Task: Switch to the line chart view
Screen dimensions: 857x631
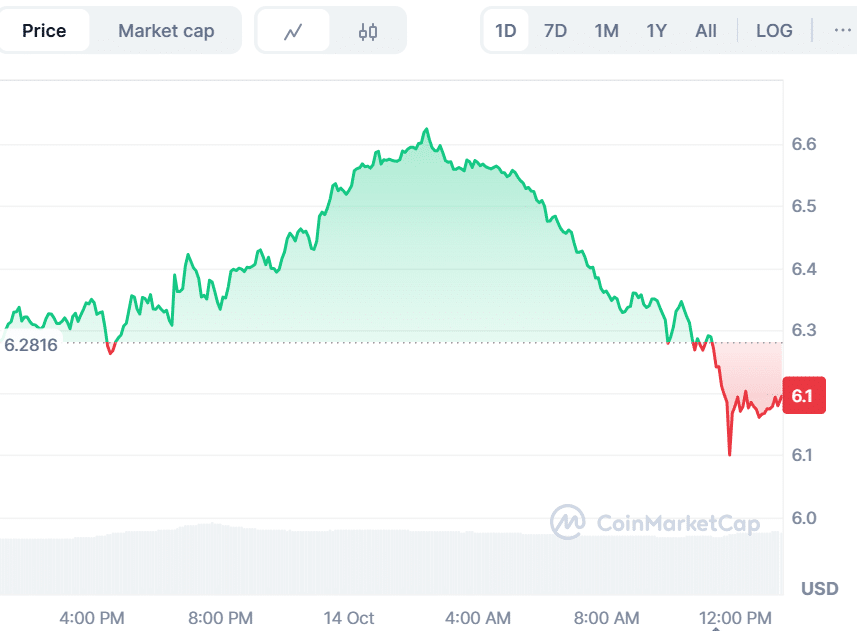Action: click(293, 31)
